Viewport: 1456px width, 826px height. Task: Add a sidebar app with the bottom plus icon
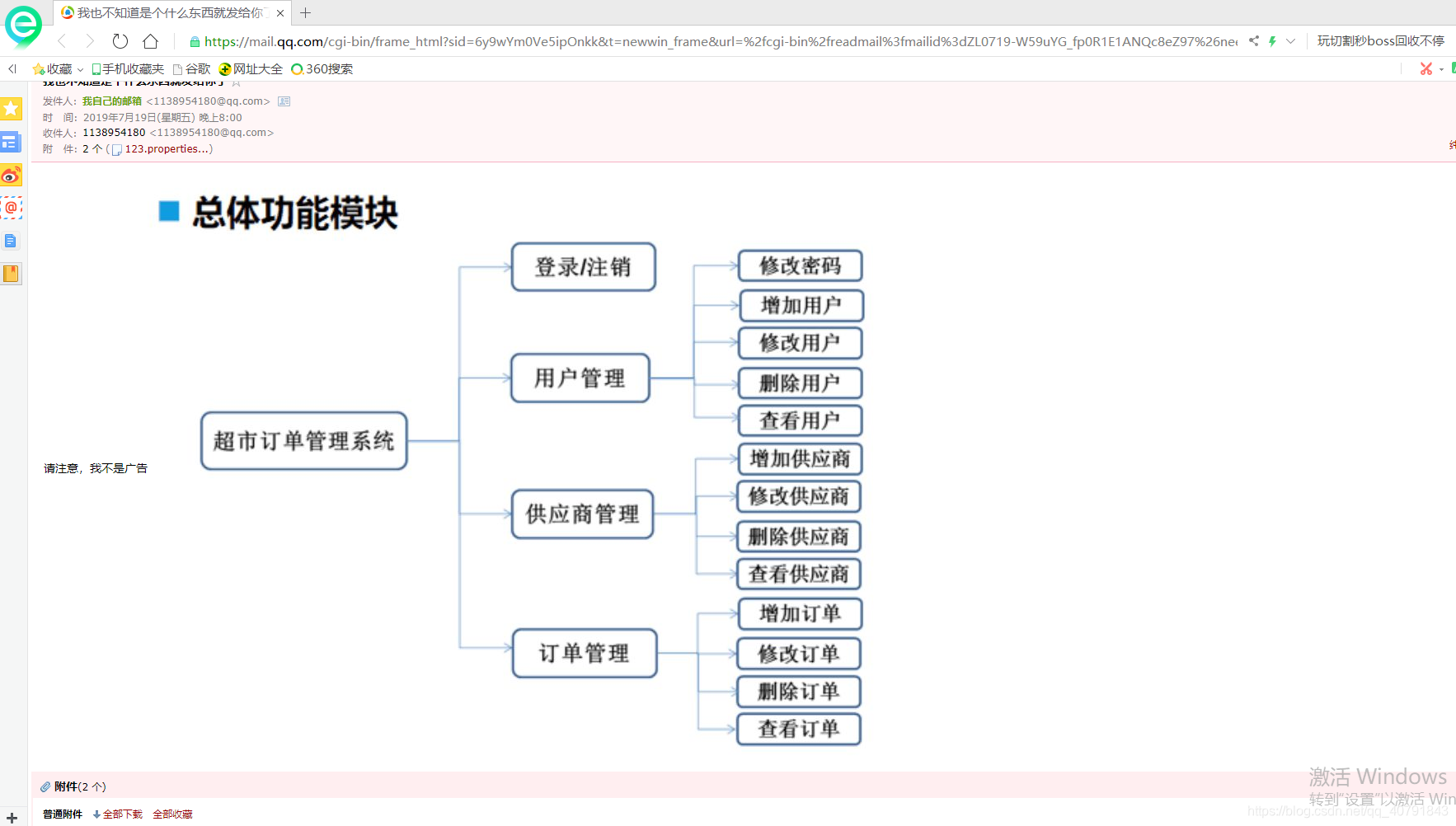click(12, 818)
